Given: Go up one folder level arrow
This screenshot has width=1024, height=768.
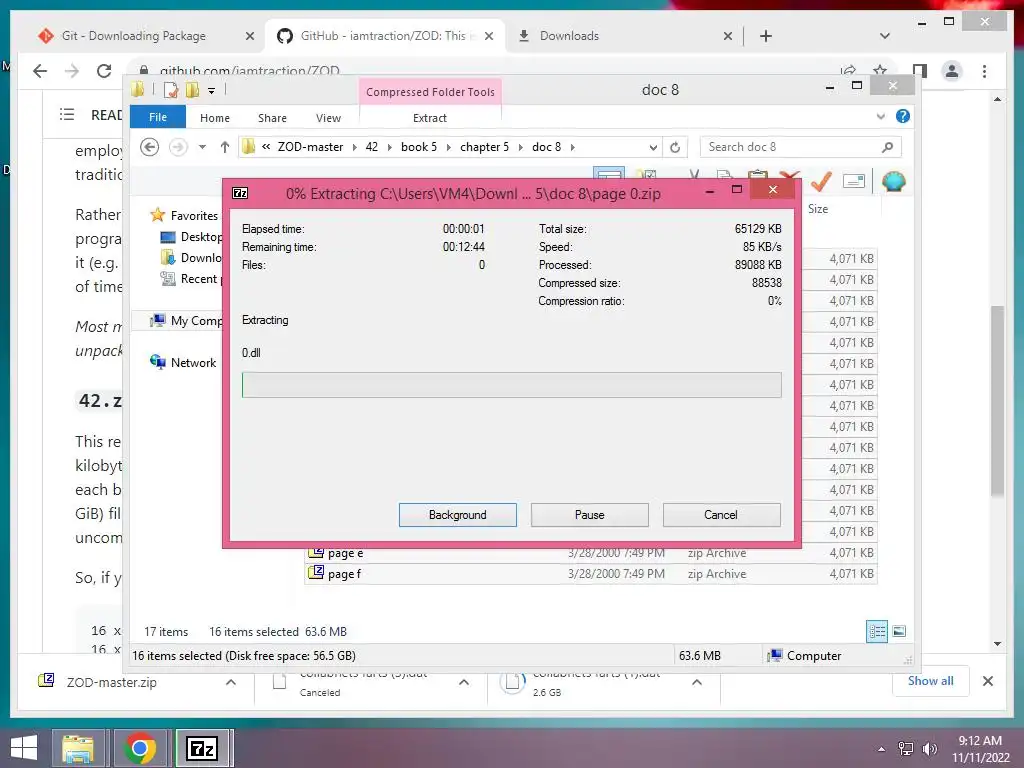Looking at the screenshot, I should (x=225, y=147).
